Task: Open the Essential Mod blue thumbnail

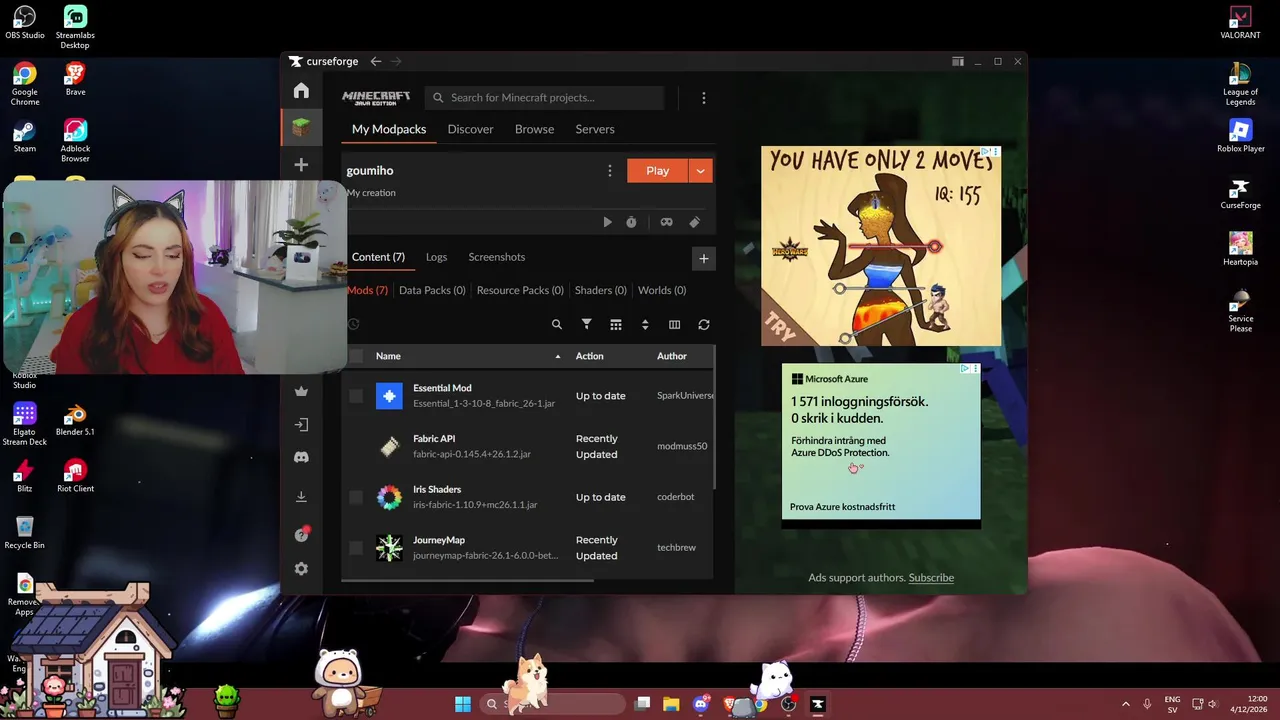Action: pos(389,396)
